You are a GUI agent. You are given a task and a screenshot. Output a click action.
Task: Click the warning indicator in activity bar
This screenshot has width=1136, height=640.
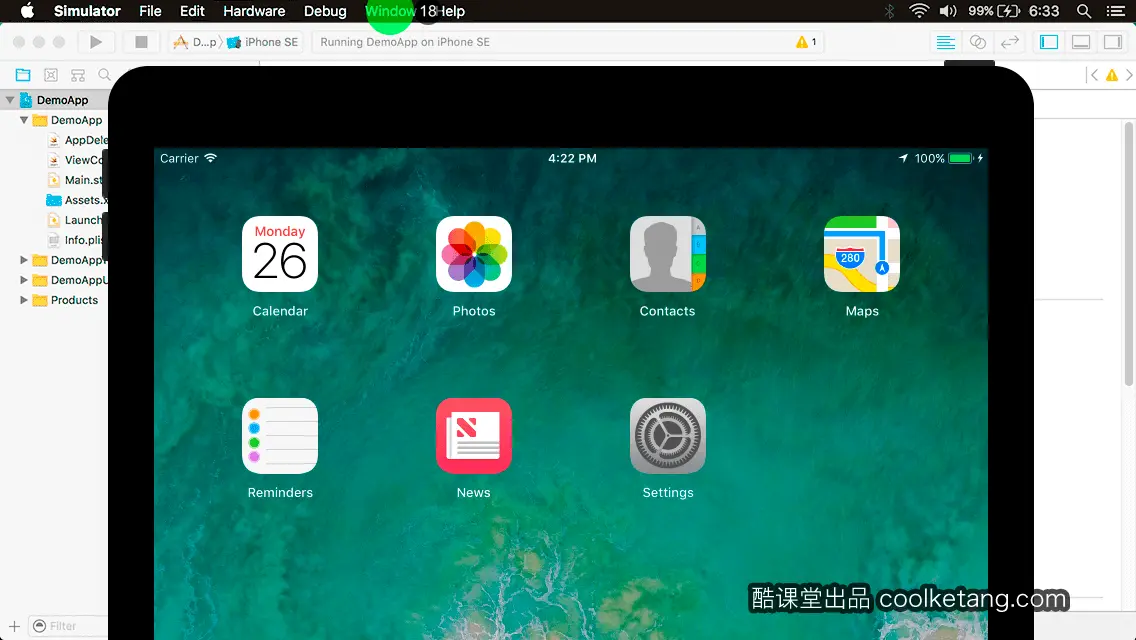[x=806, y=42]
